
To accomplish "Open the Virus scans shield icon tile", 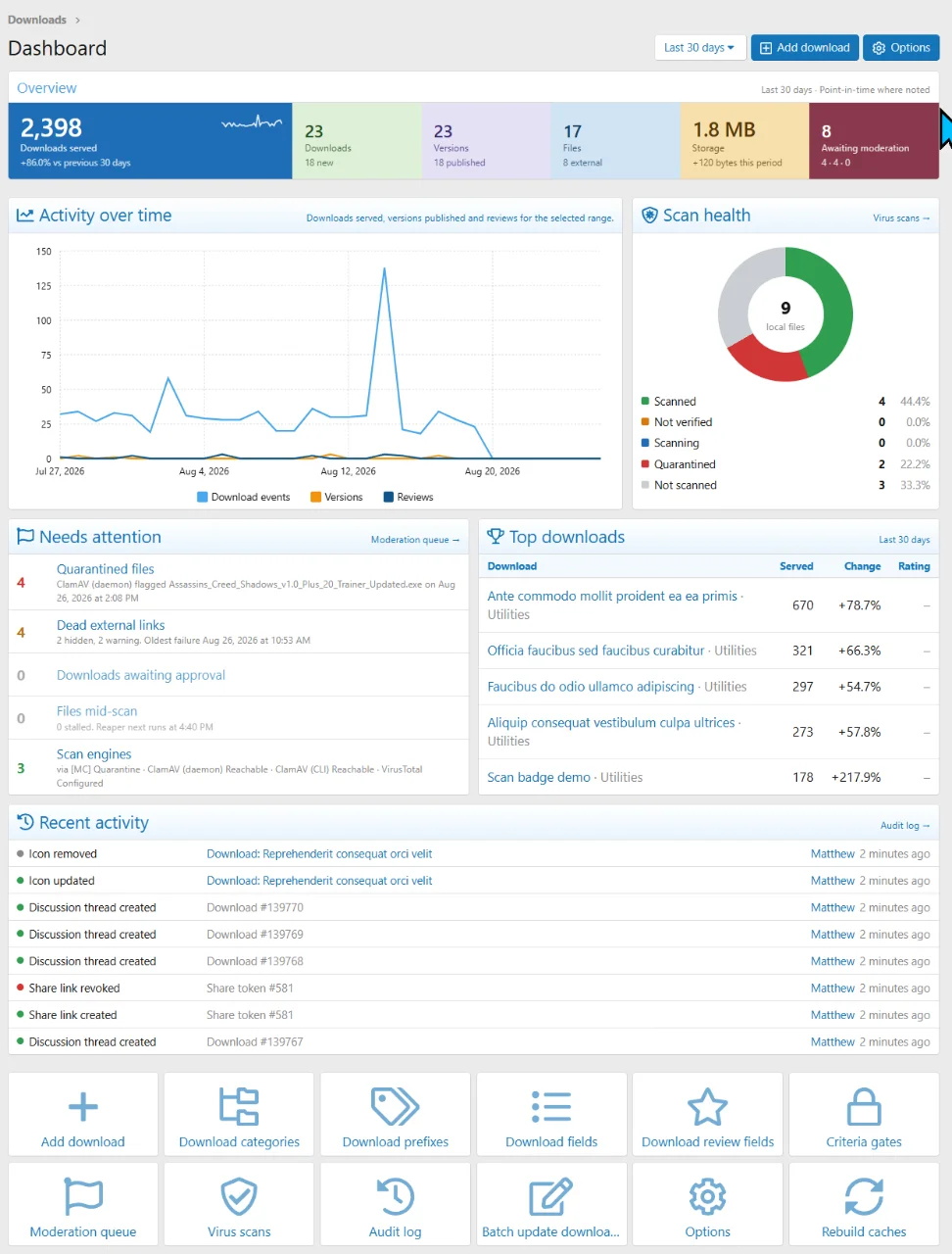I will click(x=239, y=1205).
